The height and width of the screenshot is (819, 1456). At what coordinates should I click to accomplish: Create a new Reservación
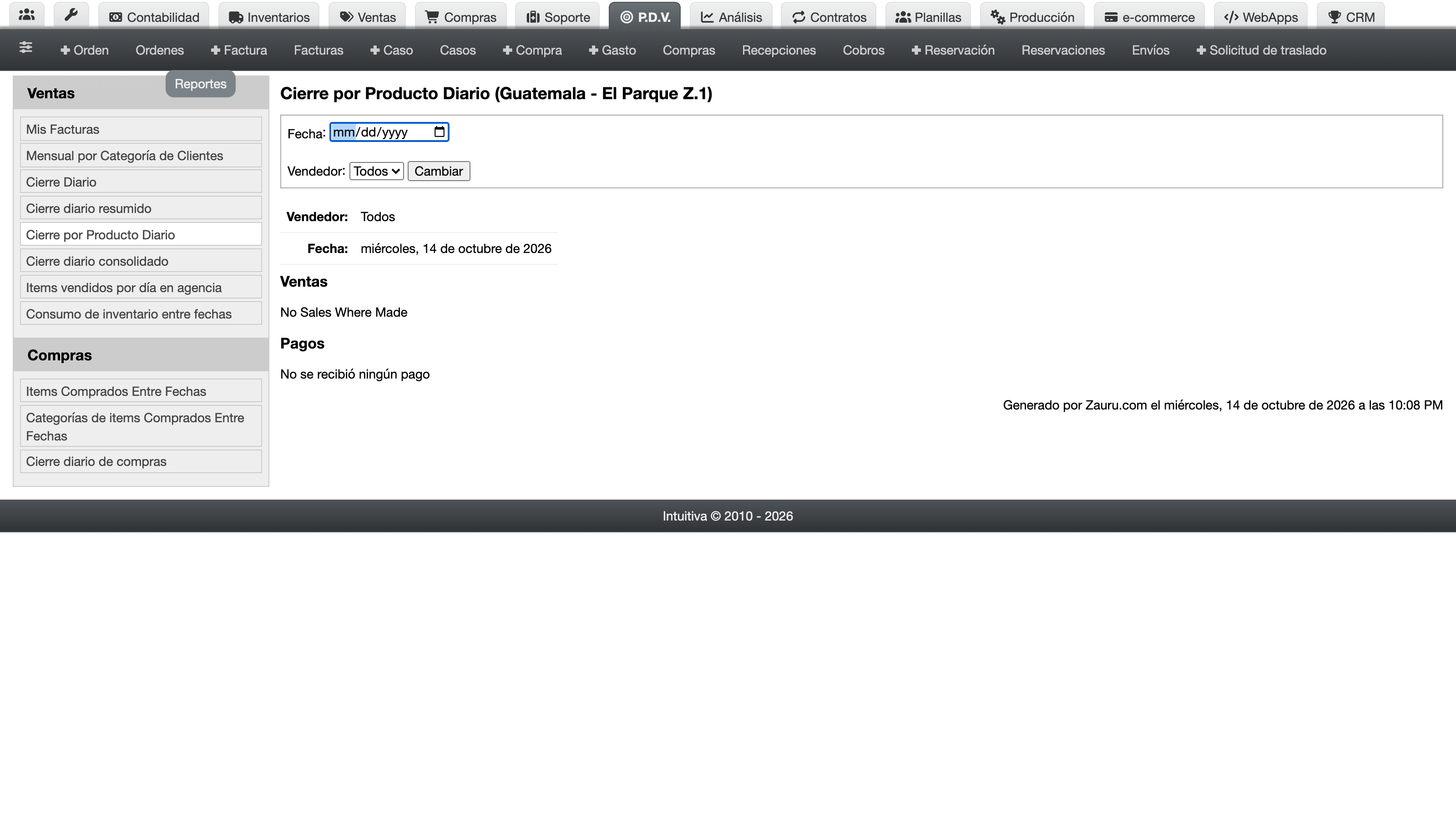pos(953,51)
